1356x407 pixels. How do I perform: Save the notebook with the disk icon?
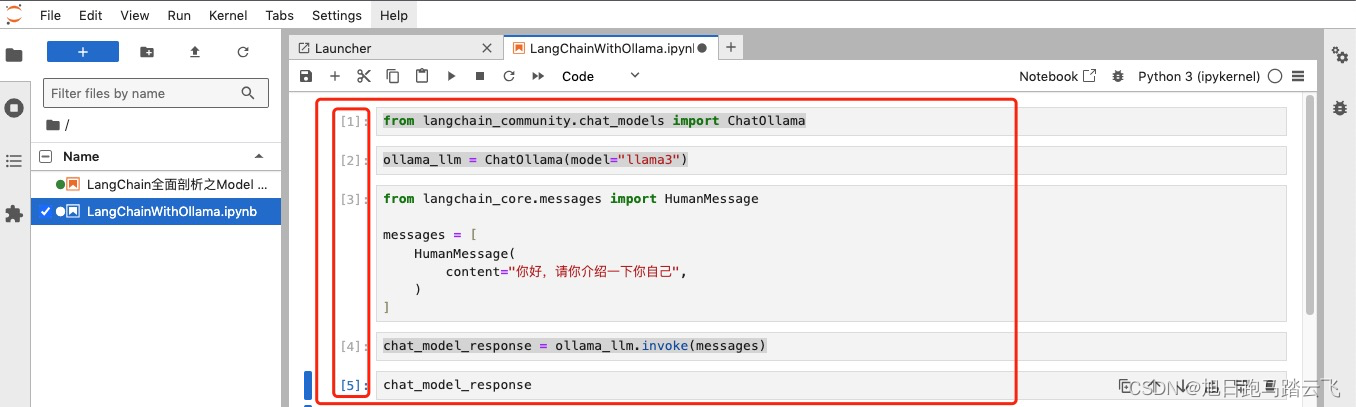click(x=306, y=76)
